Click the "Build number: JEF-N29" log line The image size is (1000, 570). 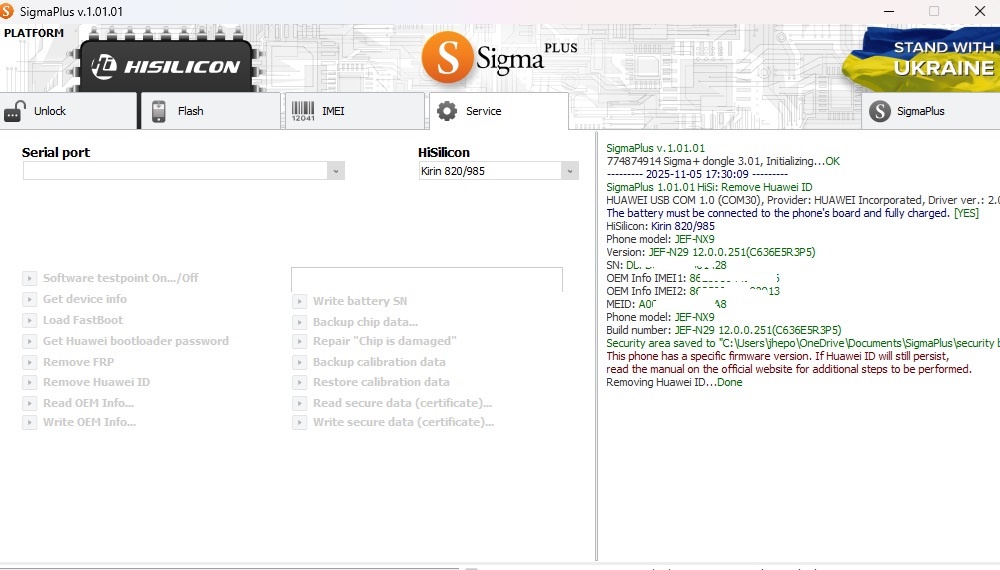coord(724,330)
